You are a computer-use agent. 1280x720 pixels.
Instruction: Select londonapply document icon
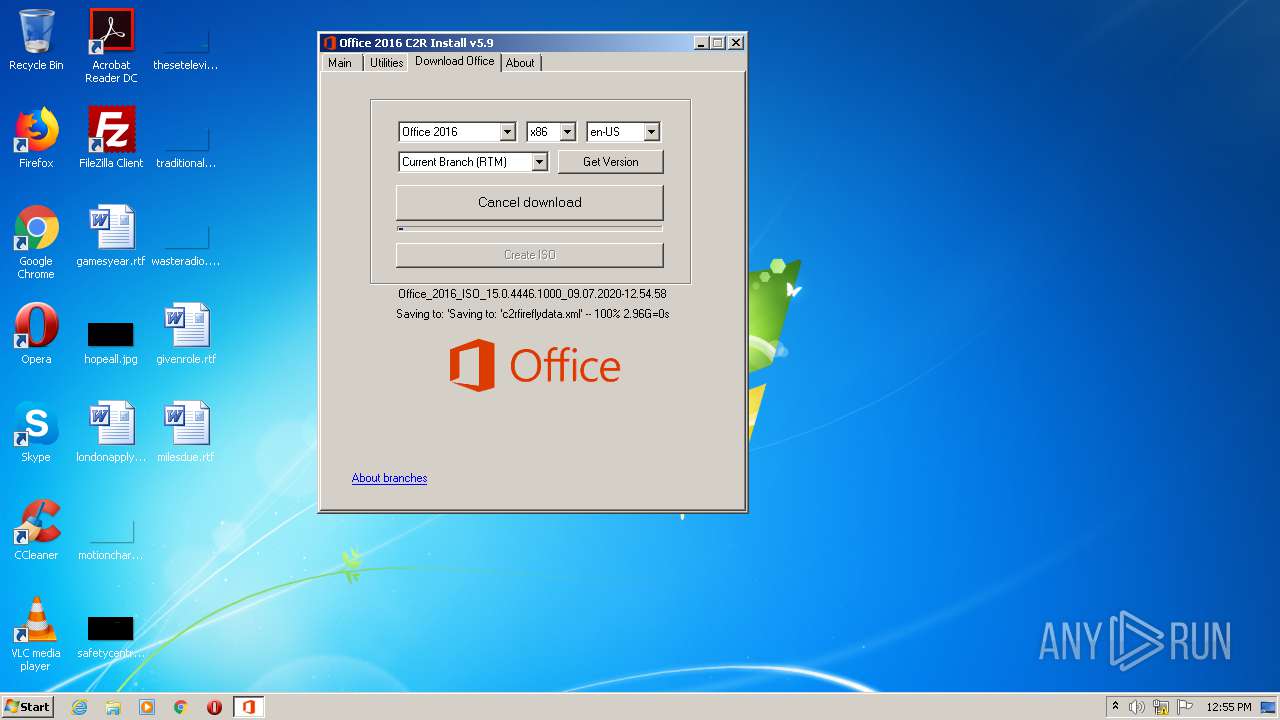coord(111,432)
